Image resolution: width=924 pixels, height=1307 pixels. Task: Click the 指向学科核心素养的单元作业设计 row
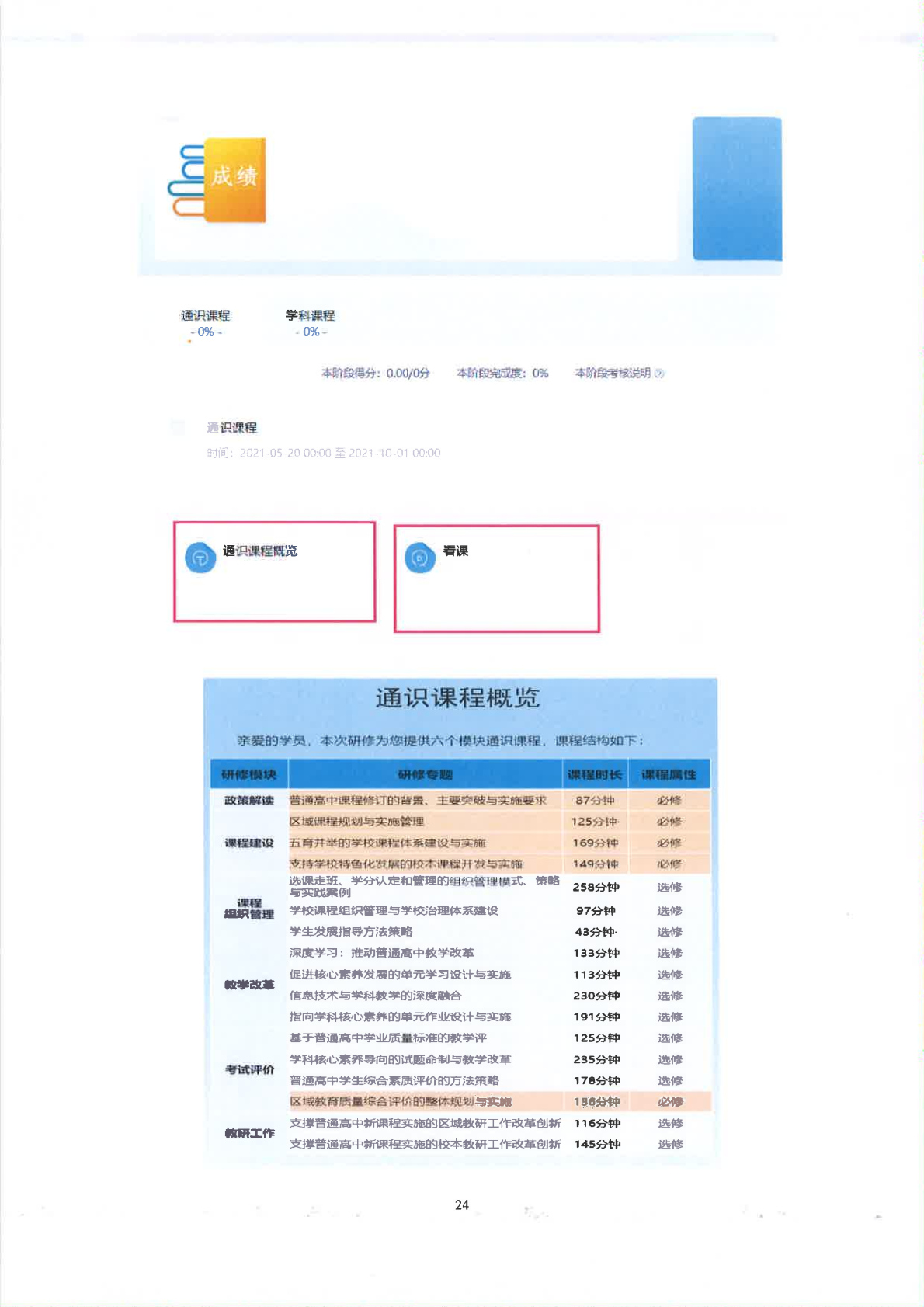[x=499, y=1017]
